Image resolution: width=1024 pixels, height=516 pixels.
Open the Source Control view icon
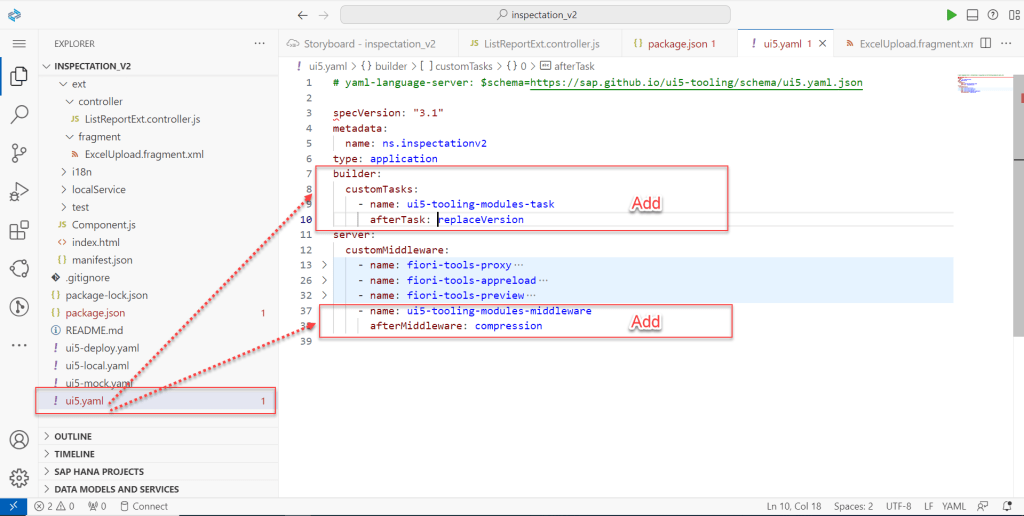pyautogui.click(x=18, y=153)
